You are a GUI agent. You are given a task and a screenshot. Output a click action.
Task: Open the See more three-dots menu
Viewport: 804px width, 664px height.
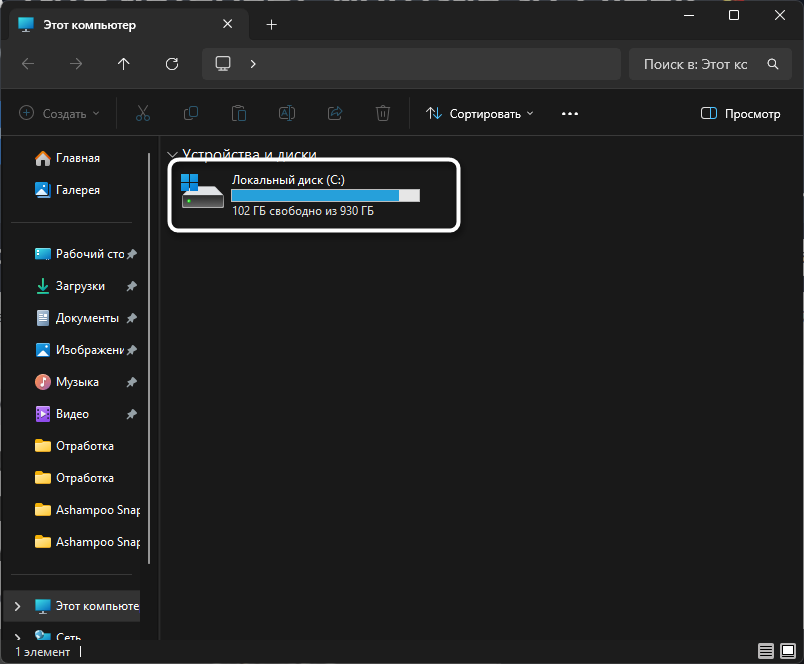point(570,114)
